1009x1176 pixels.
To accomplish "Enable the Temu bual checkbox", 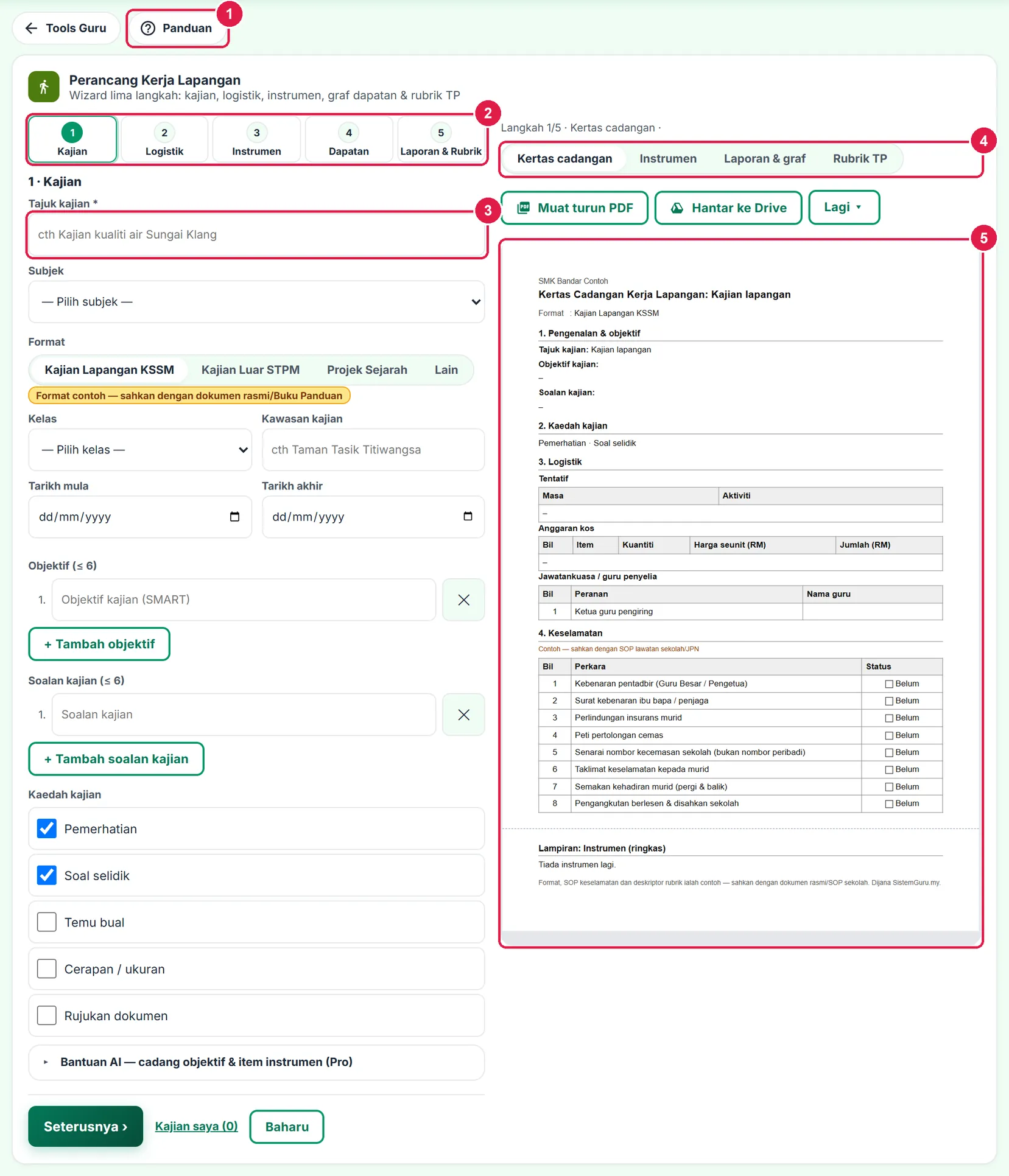I will tap(47, 922).
